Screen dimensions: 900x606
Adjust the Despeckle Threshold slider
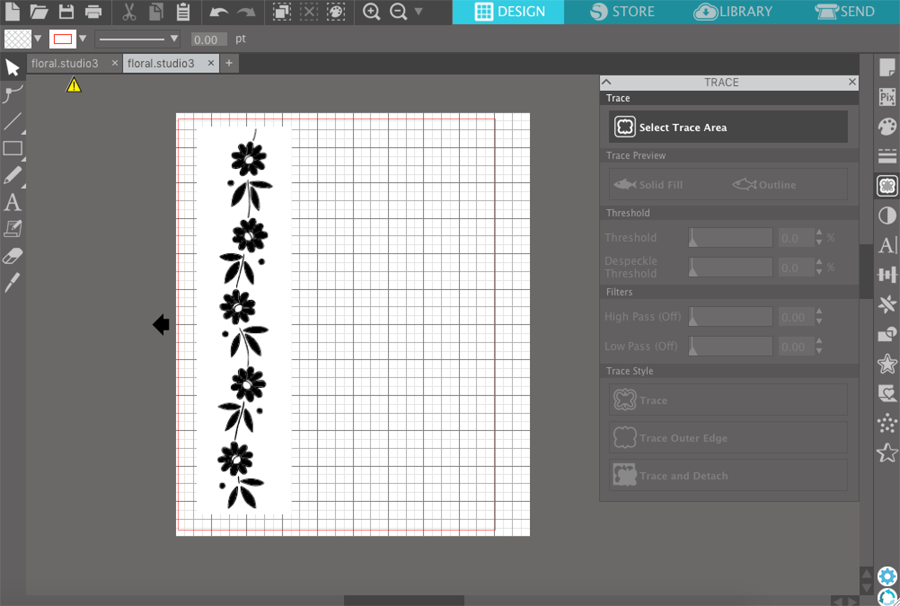(731, 267)
